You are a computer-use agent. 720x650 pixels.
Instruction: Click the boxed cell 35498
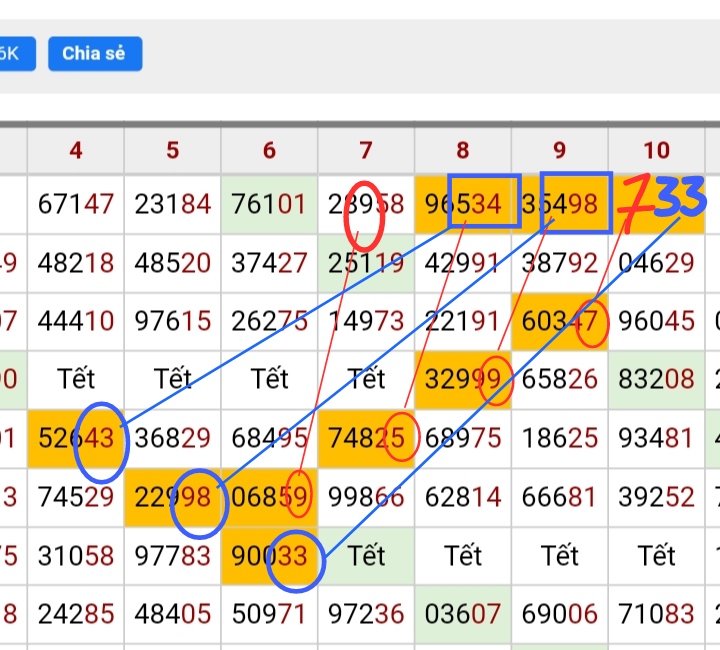[x=560, y=204]
